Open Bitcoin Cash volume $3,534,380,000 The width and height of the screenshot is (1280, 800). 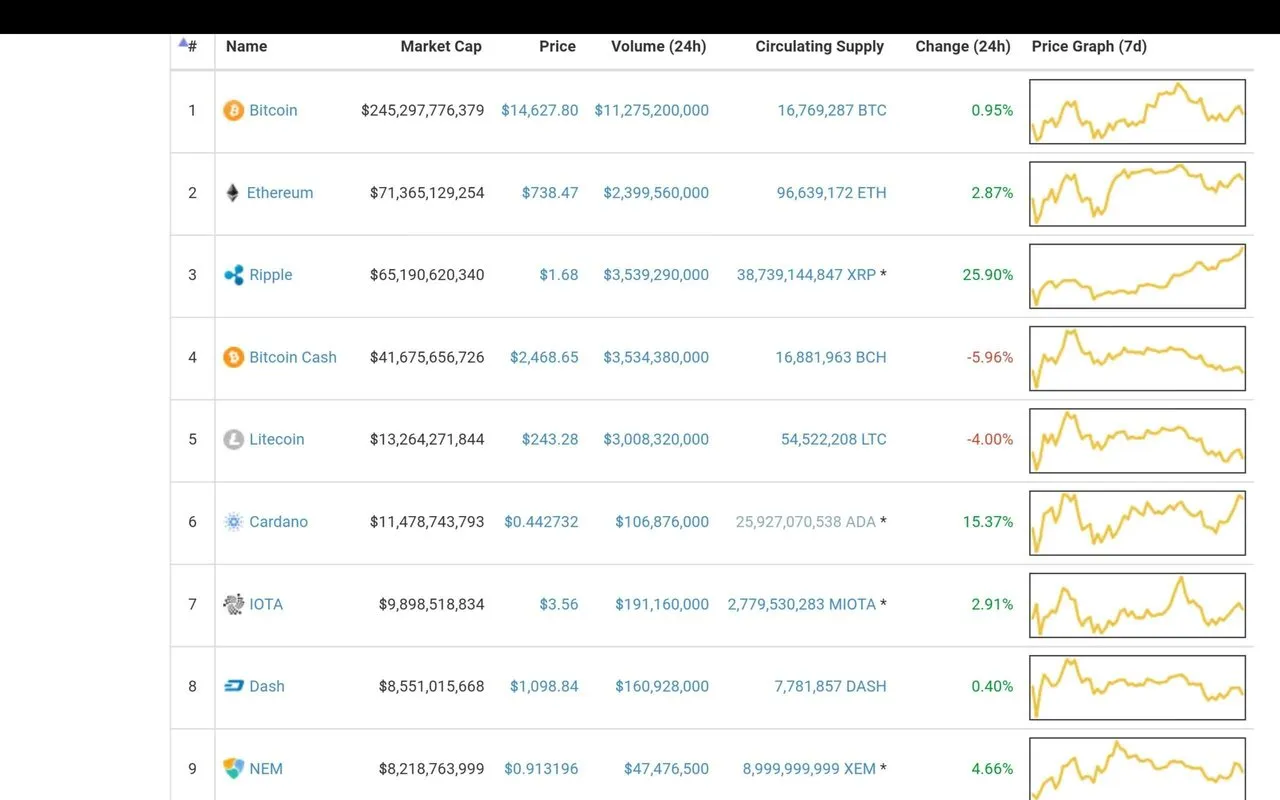[656, 357]
